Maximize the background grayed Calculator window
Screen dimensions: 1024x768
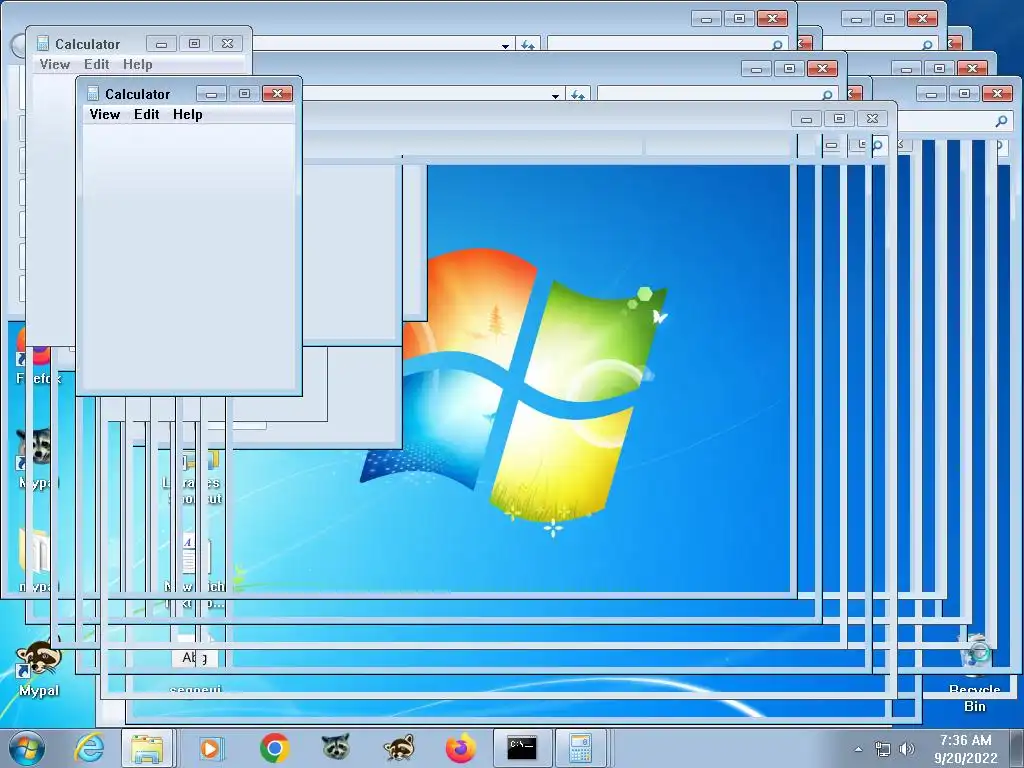pos(194,44)
